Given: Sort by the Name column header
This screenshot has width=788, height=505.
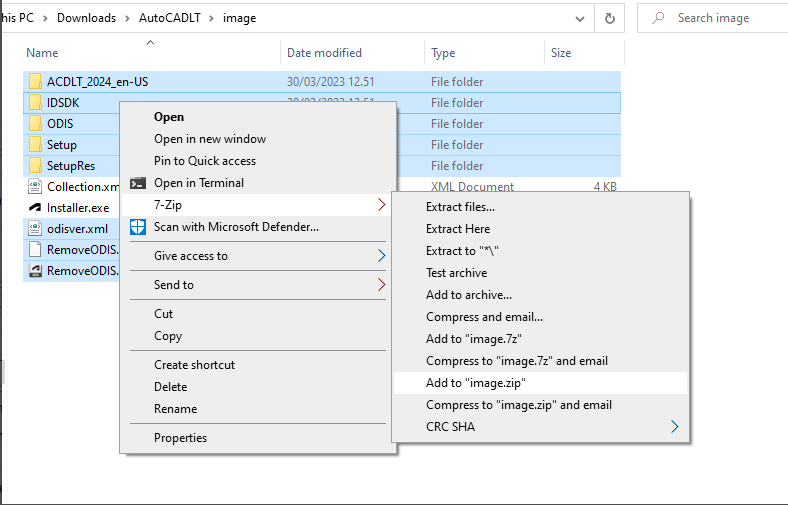Looking at the screenshot, I should click(x=42, y=53).
